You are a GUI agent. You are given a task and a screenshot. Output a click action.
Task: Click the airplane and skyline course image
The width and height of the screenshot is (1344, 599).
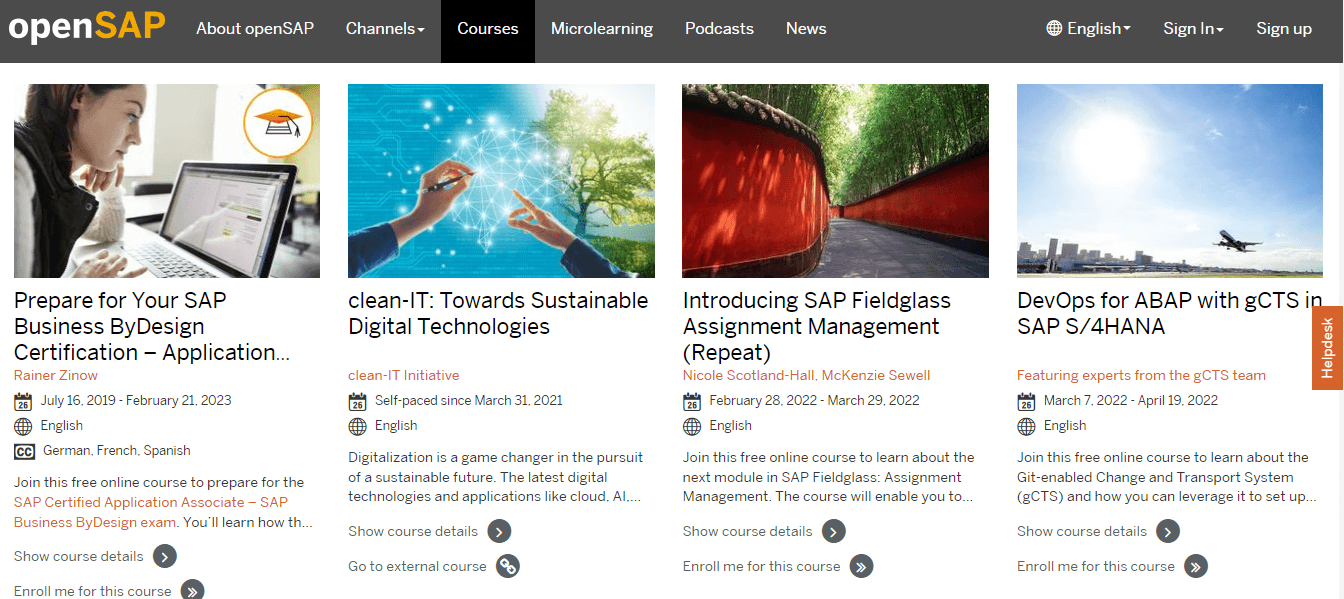1170,181
